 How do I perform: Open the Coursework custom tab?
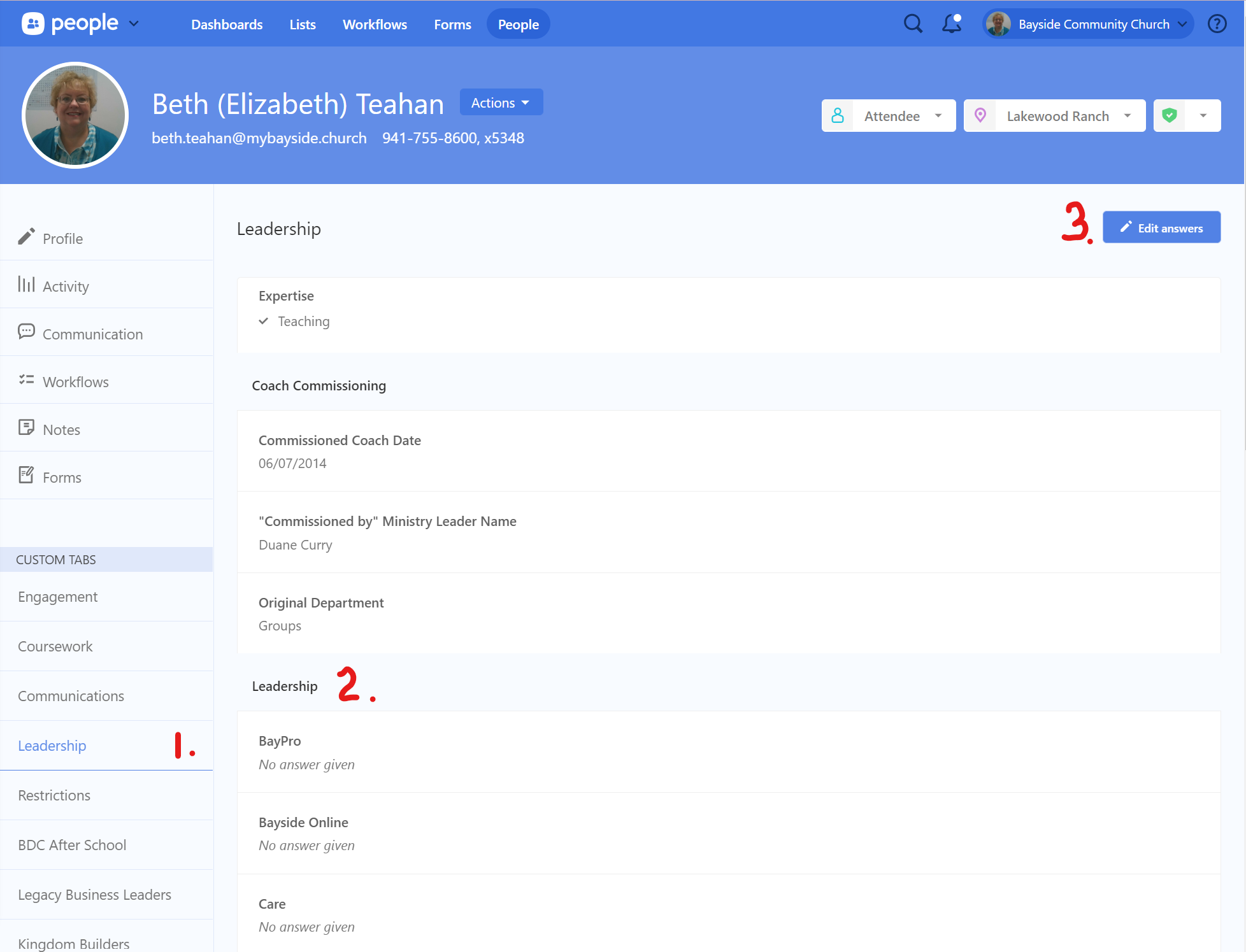pos(55,646)
